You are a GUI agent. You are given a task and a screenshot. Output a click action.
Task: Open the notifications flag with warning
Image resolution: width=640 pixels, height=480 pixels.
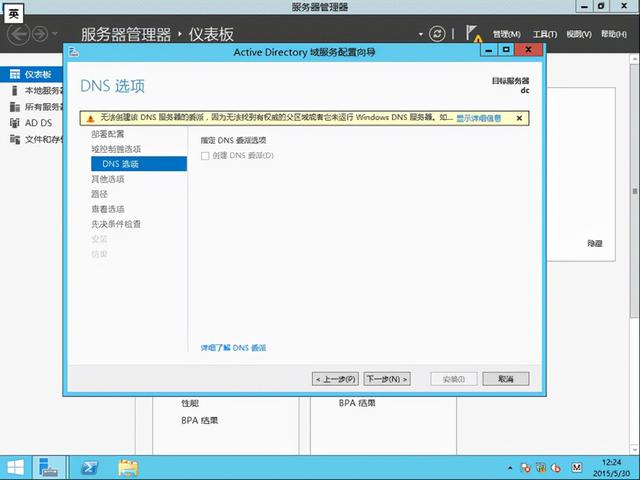(473, 33)
